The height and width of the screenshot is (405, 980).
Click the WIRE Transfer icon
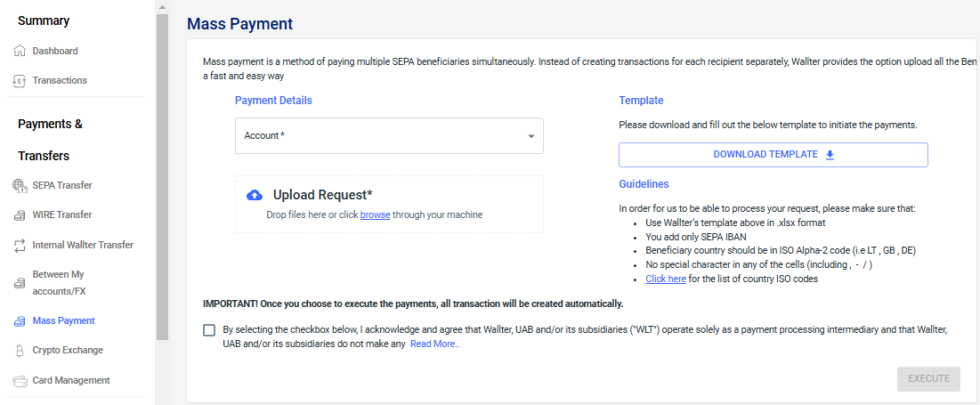point(18,215)
